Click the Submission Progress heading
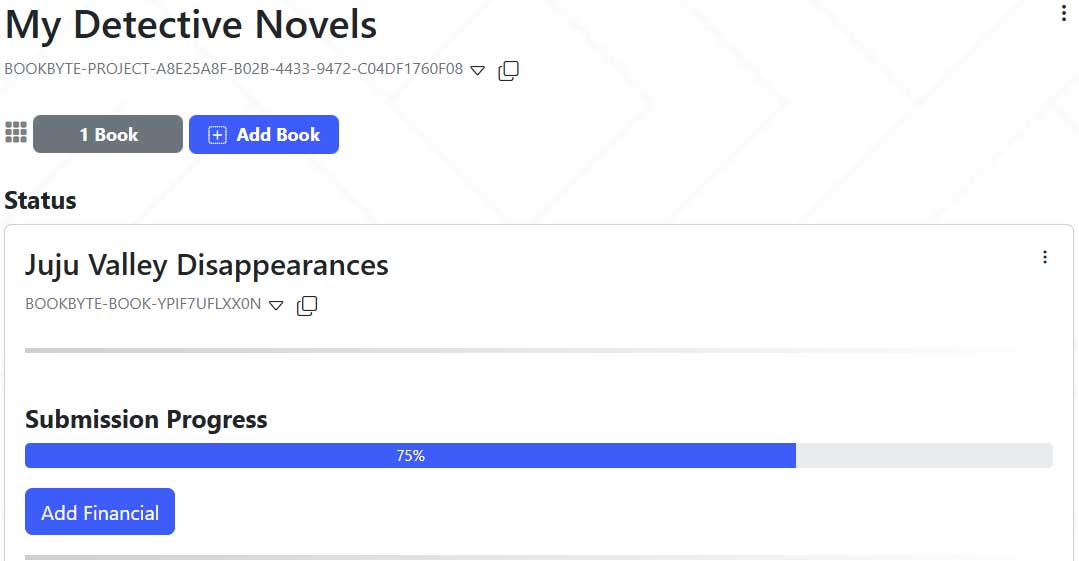 (x=146, y=419)
